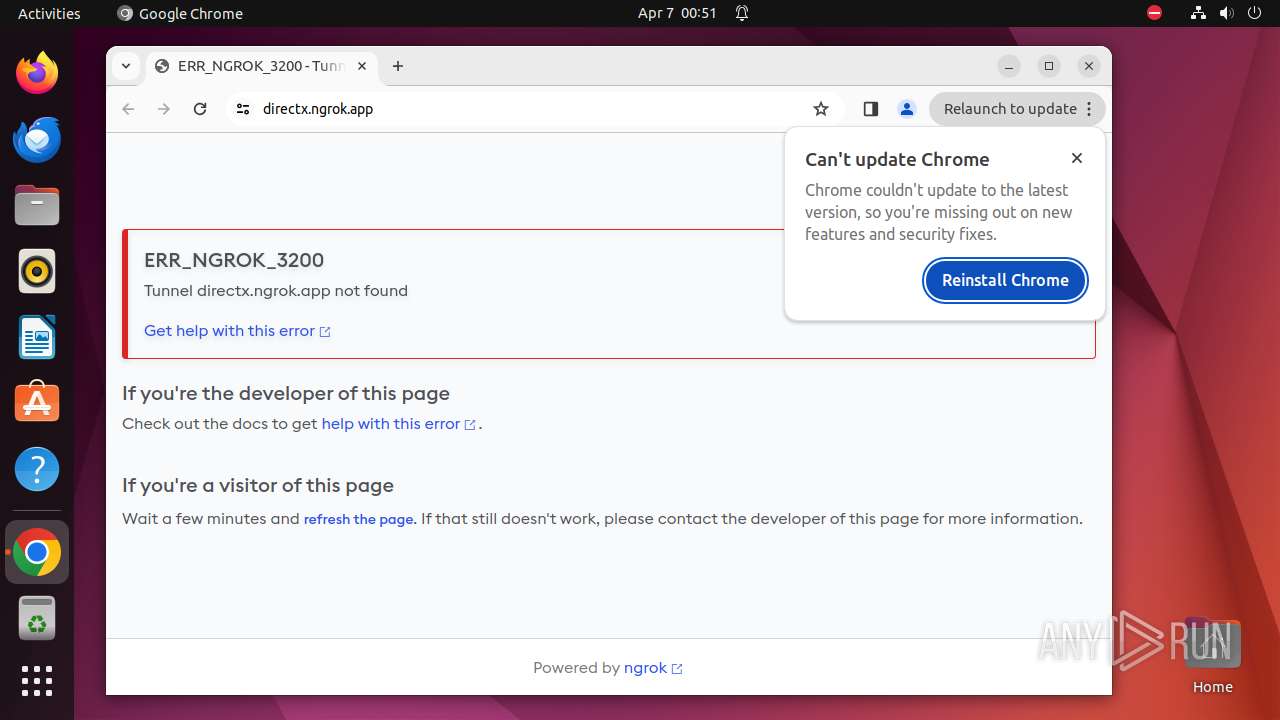Click the Can't update Chrome title text

pos(897,159)
